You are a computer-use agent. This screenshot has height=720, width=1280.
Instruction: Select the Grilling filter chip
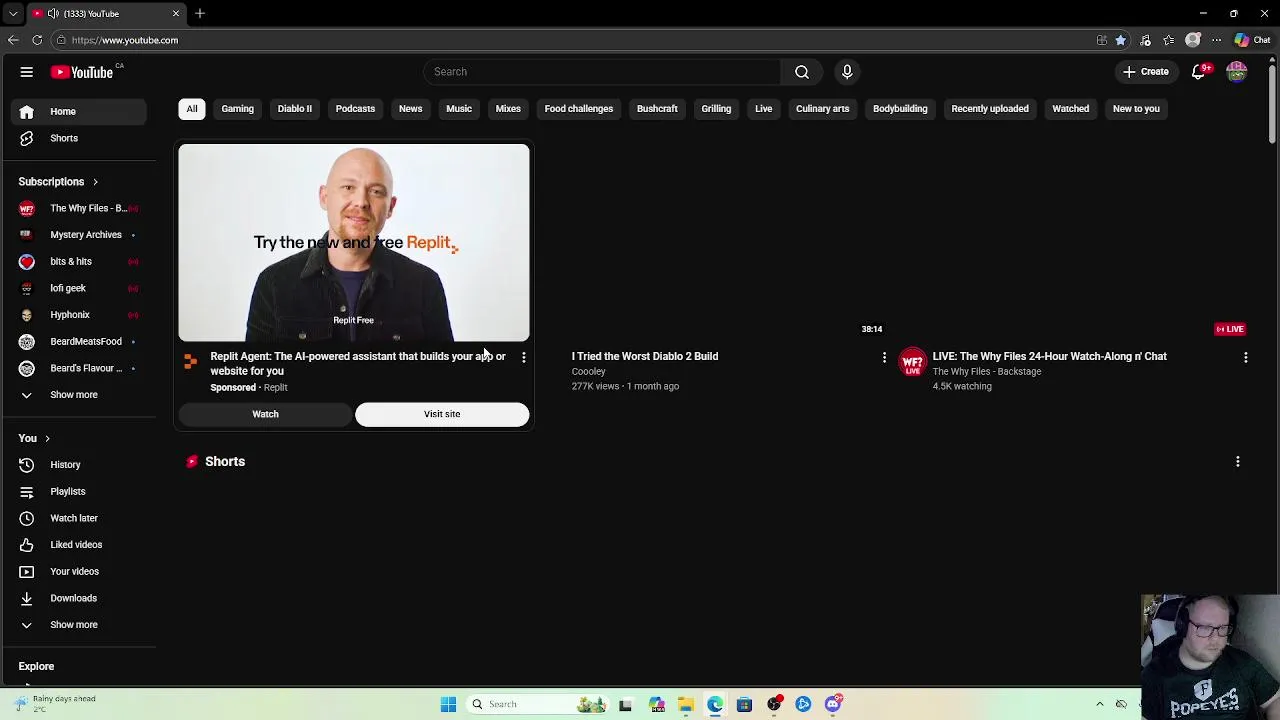(x=716, y=109)
